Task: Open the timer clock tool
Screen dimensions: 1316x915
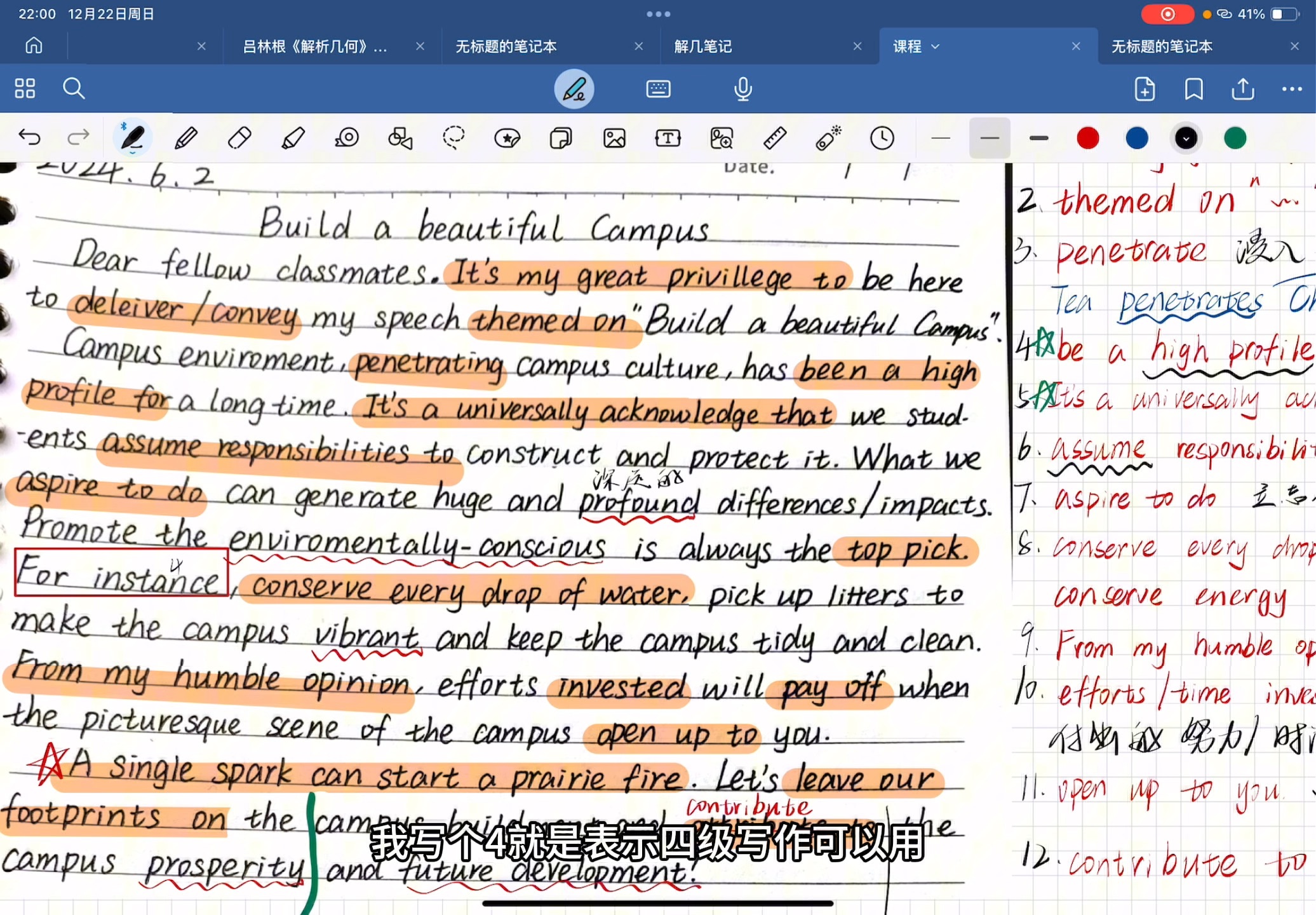Action: [882, 138]
